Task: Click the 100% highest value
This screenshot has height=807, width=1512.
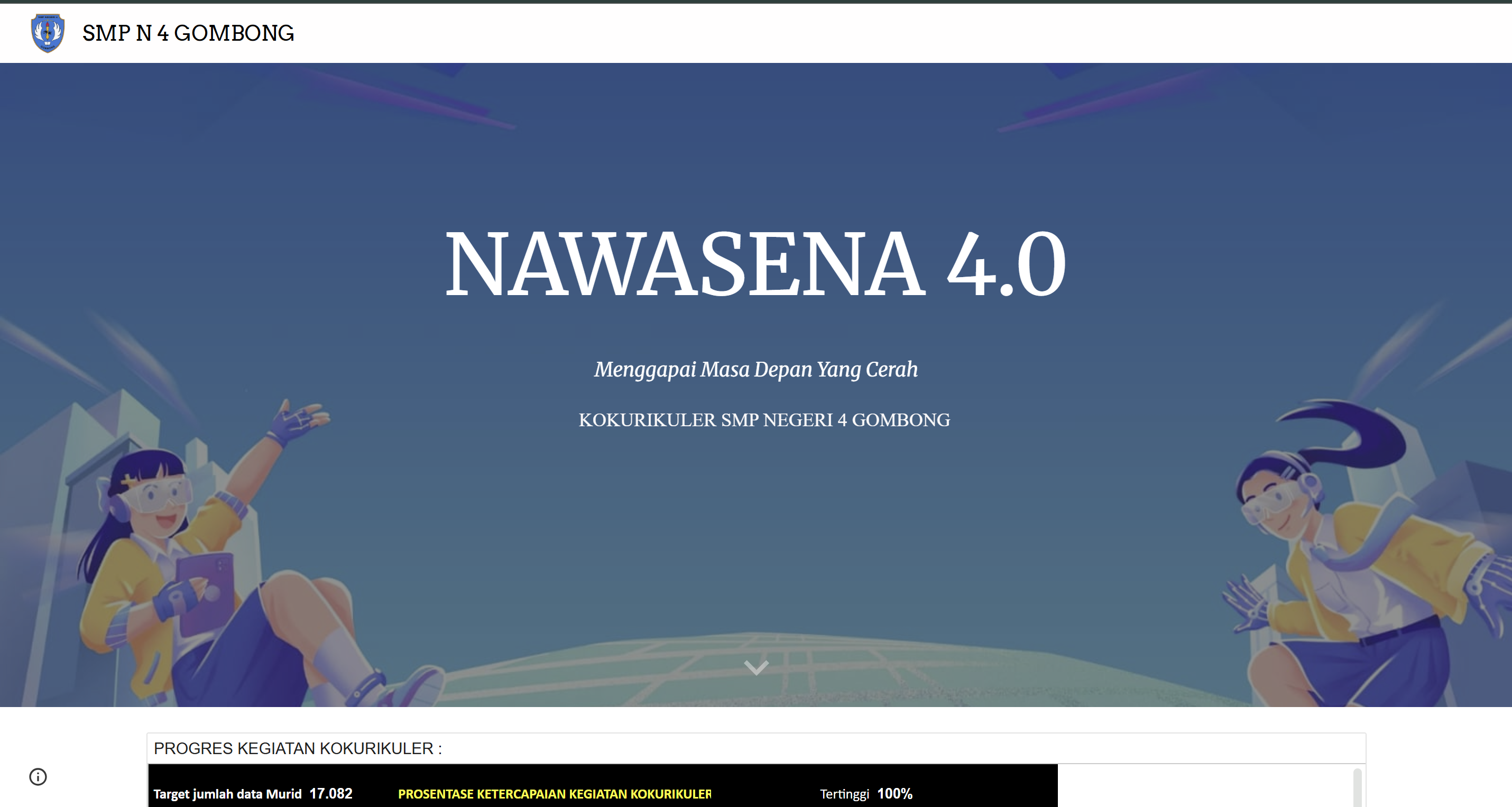Action: point(895,793)
